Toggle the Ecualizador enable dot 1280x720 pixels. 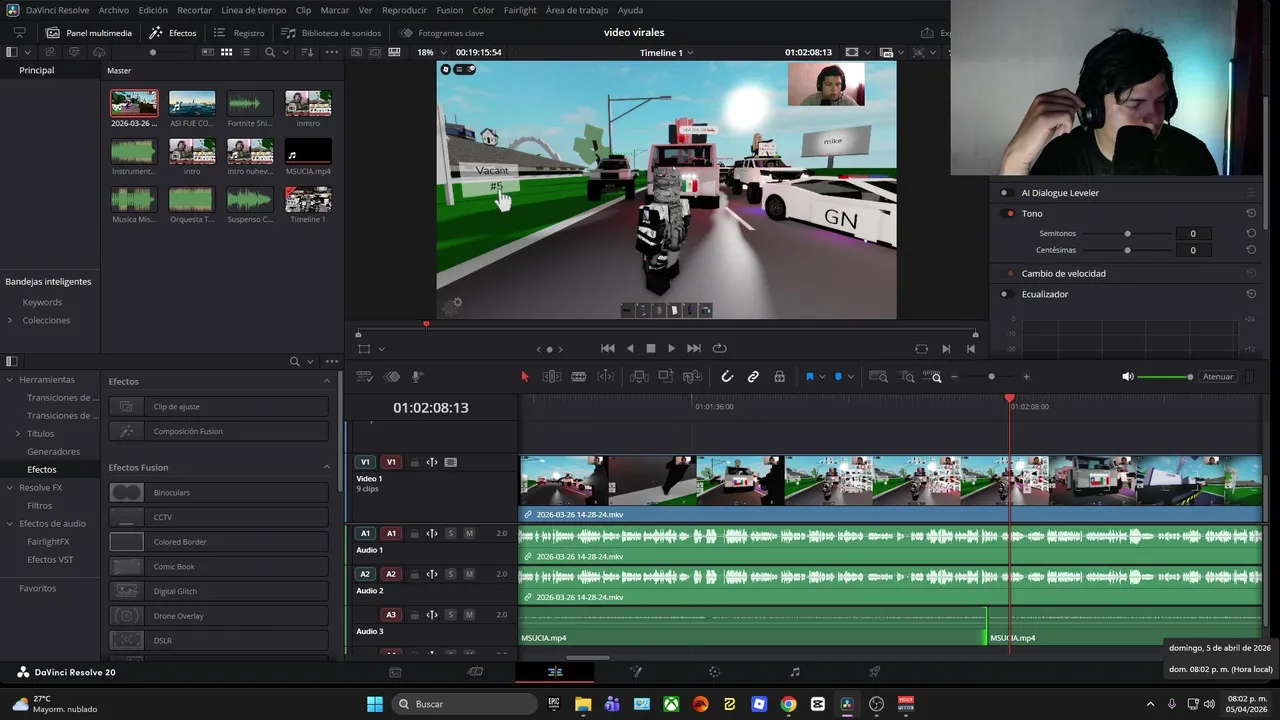(1005, 294)
